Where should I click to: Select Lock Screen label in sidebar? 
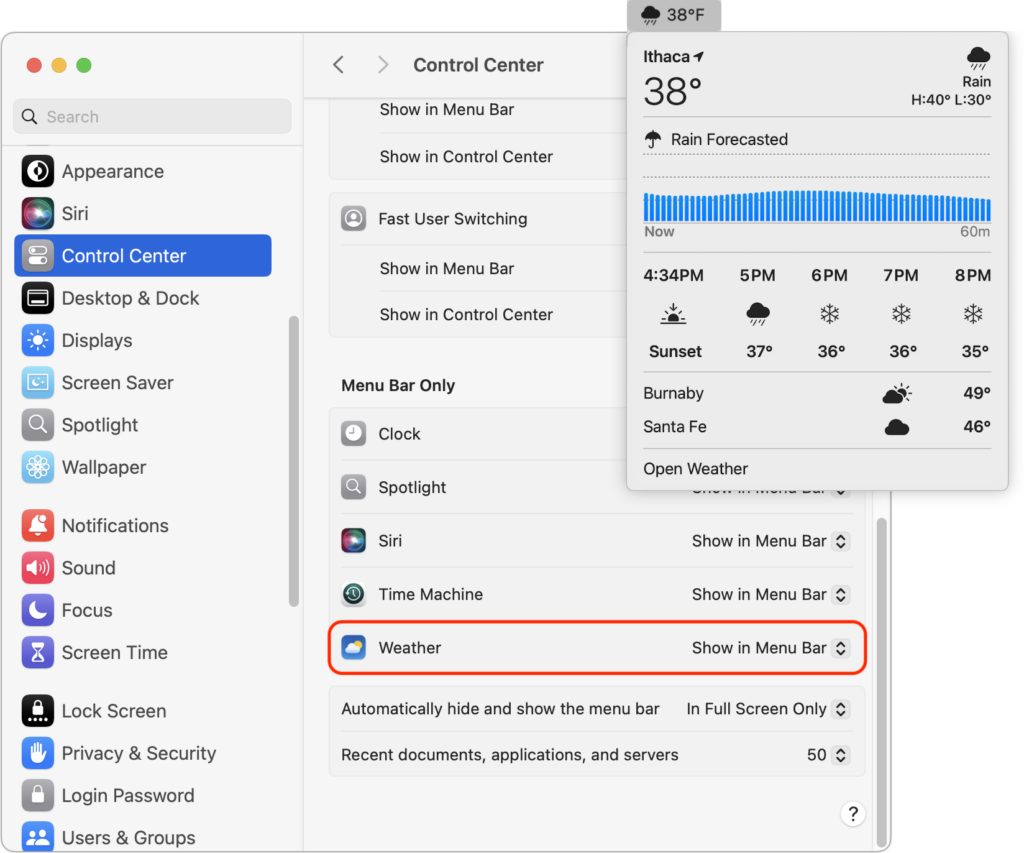pos(114,711)
